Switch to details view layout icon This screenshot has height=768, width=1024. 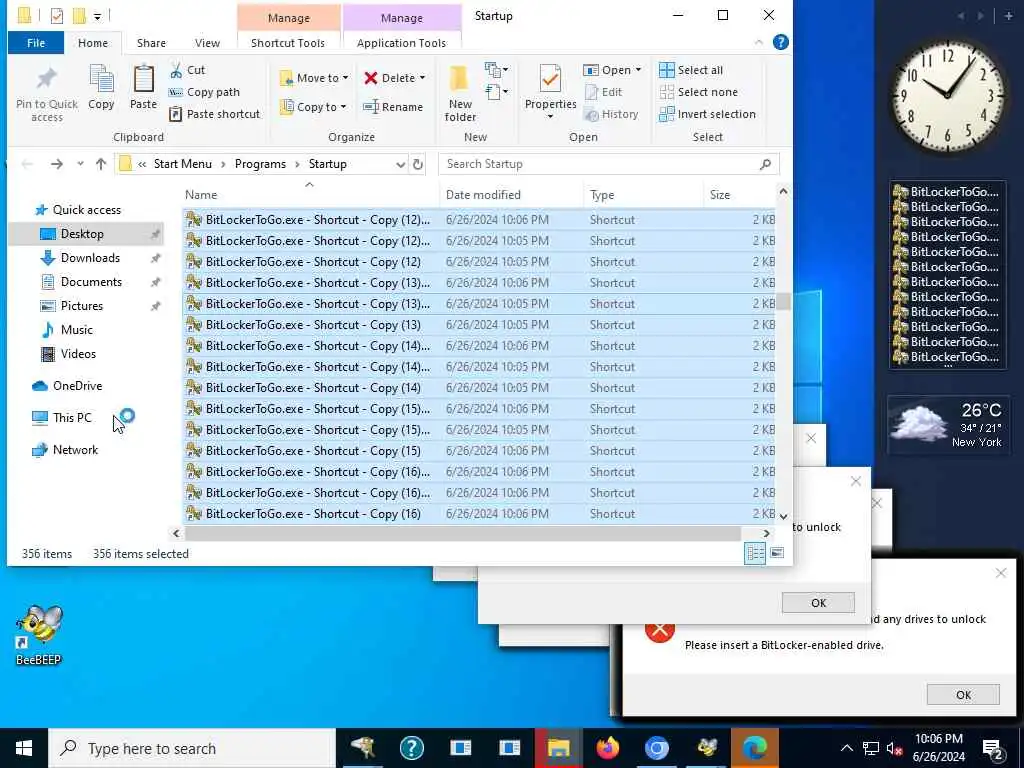[x=755, y=553]
